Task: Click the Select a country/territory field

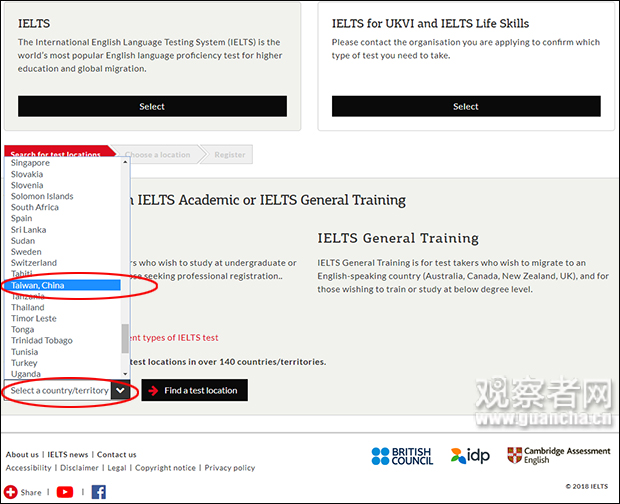Action: pos(67,391)
